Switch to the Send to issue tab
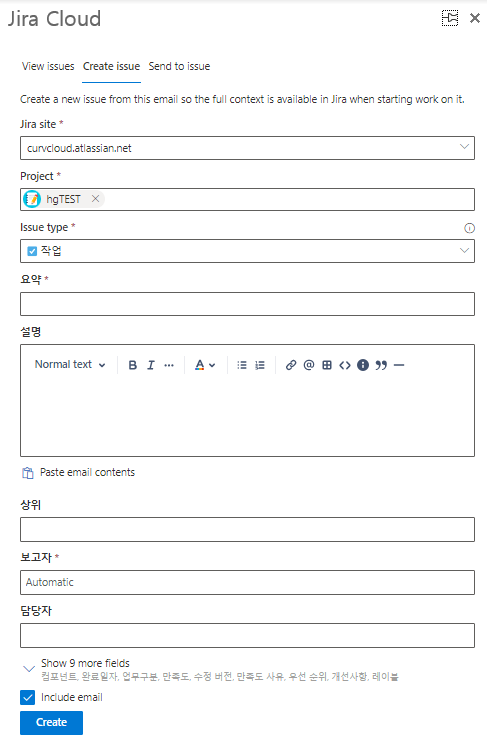Image resolution: width=487 pixels, height=745 pixels. tap(179, 66)
